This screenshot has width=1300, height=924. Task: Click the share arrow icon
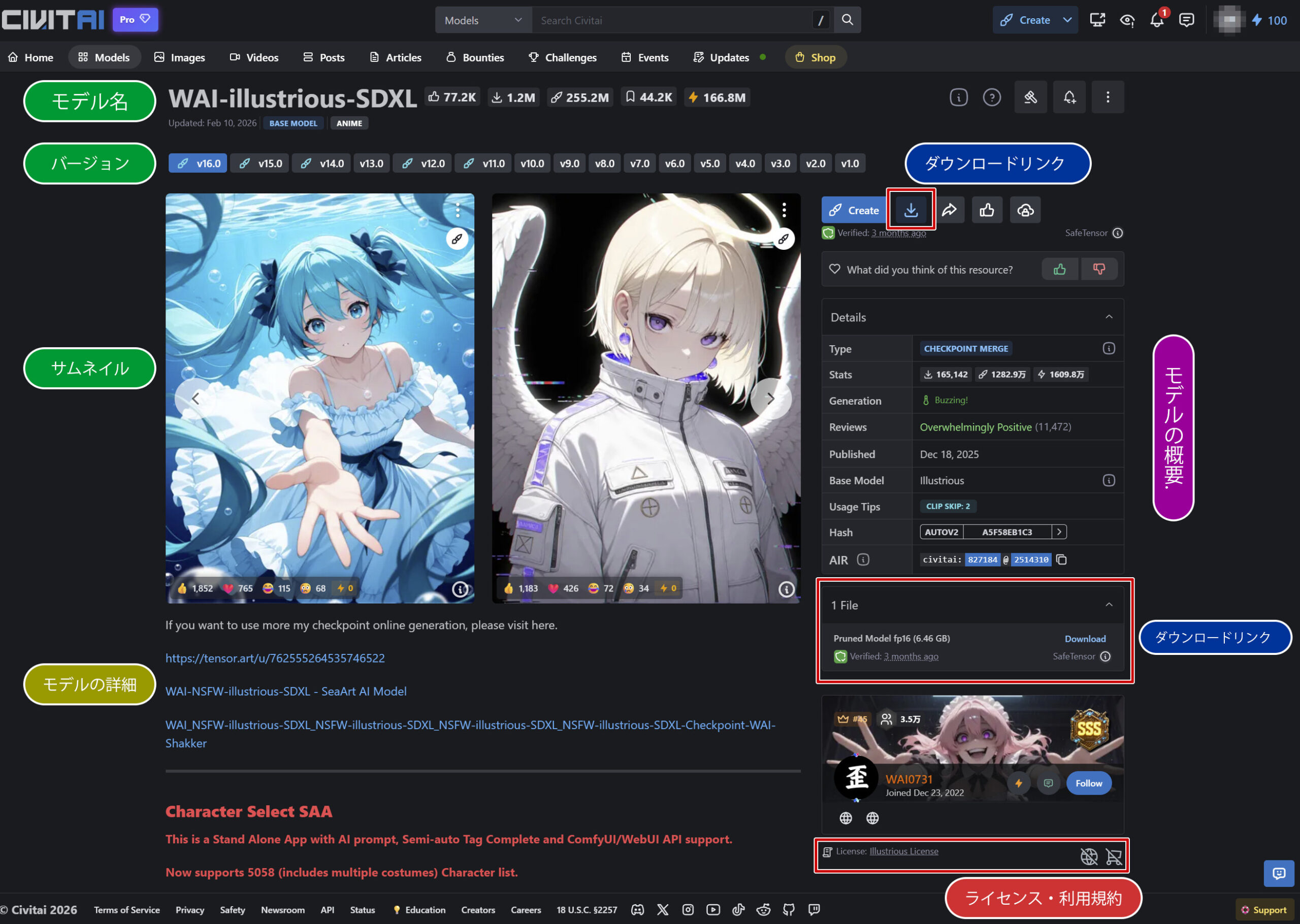click(949, 210)
